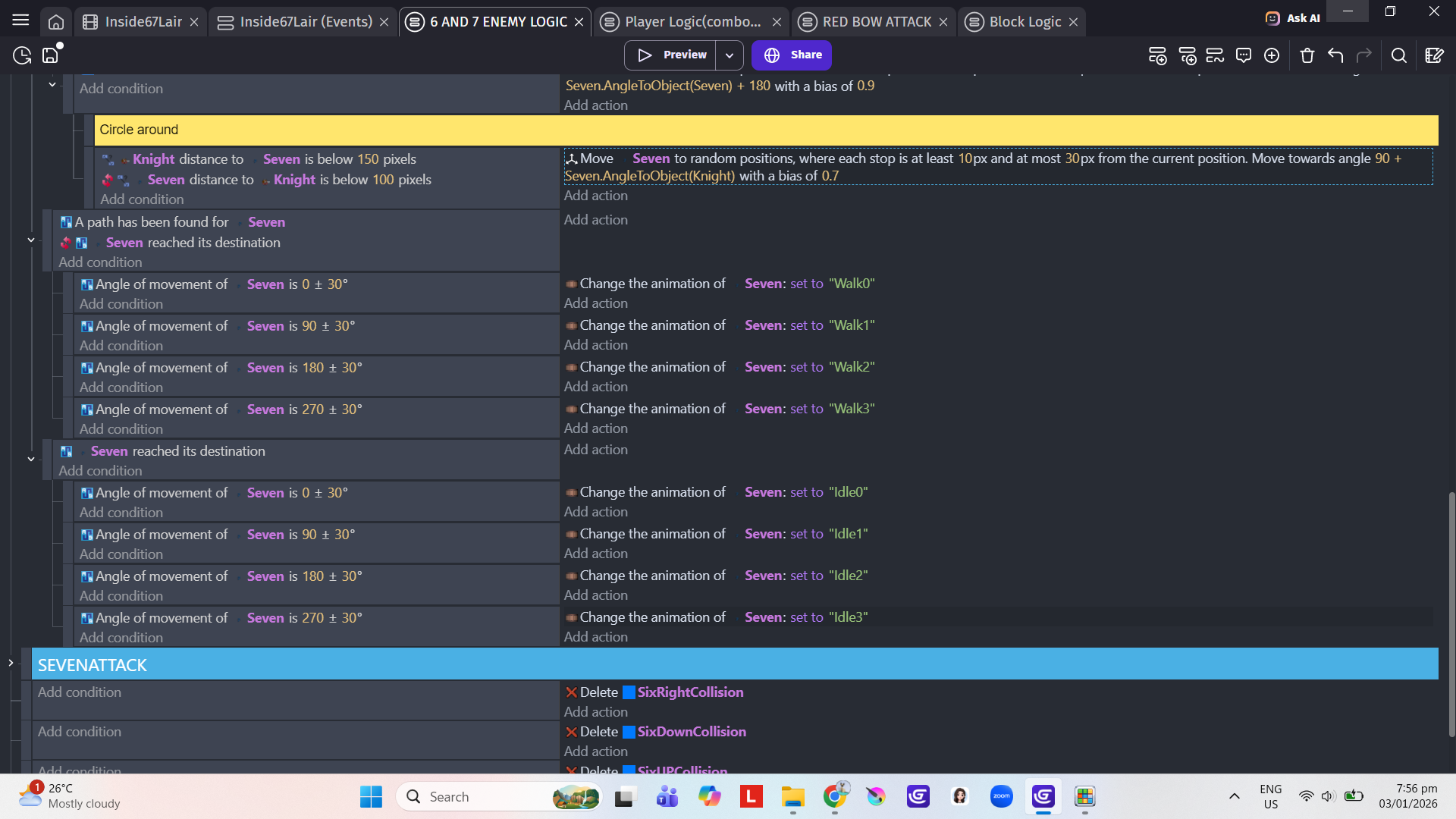Image resolution: width=1456 pixels, height=819 pixels.
Task: Click the Add a new event icon
Action: tap(1157, 55)
